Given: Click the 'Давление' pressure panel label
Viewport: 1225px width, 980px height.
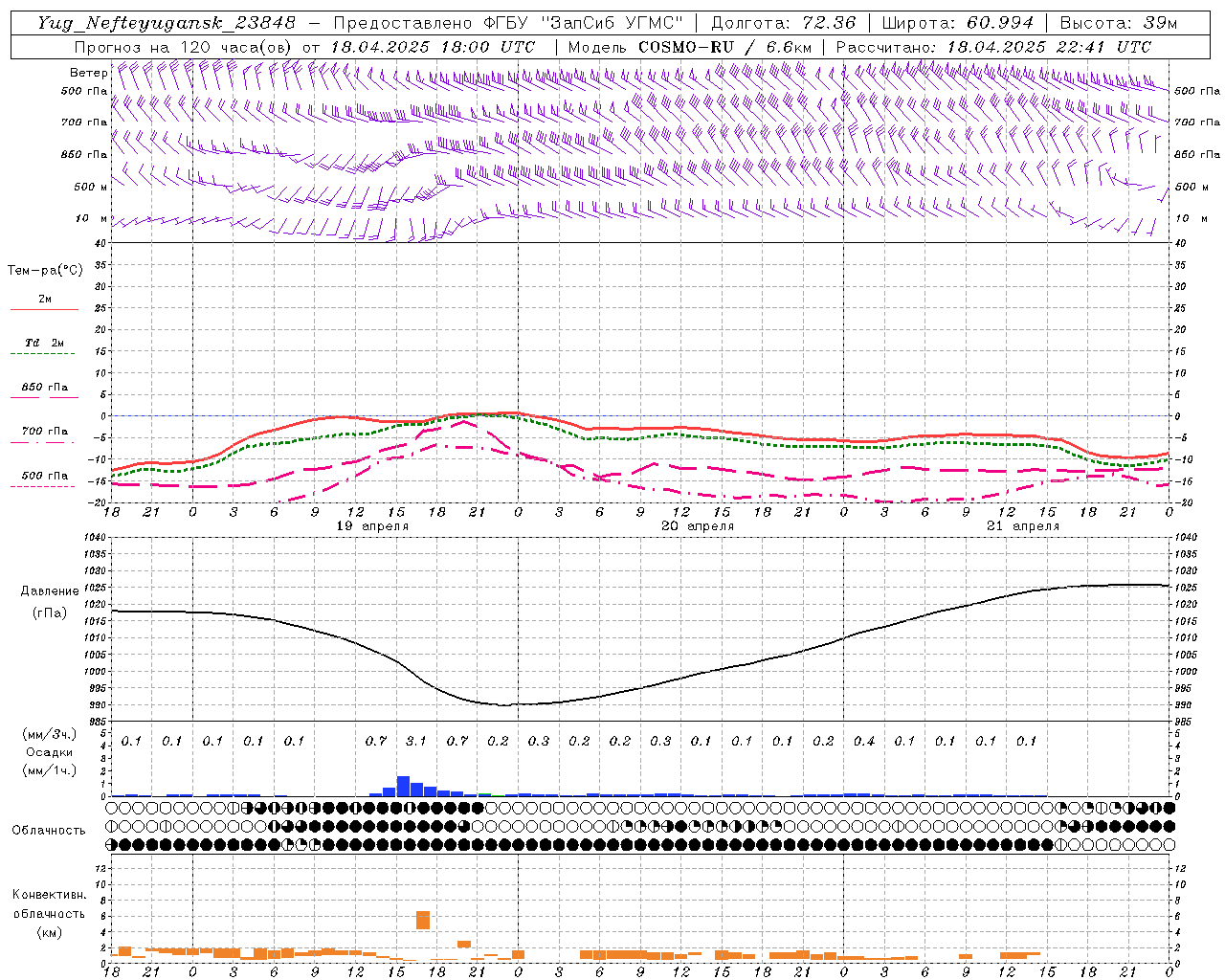Looking at the screenshot, I should click(x=50, y=591).
